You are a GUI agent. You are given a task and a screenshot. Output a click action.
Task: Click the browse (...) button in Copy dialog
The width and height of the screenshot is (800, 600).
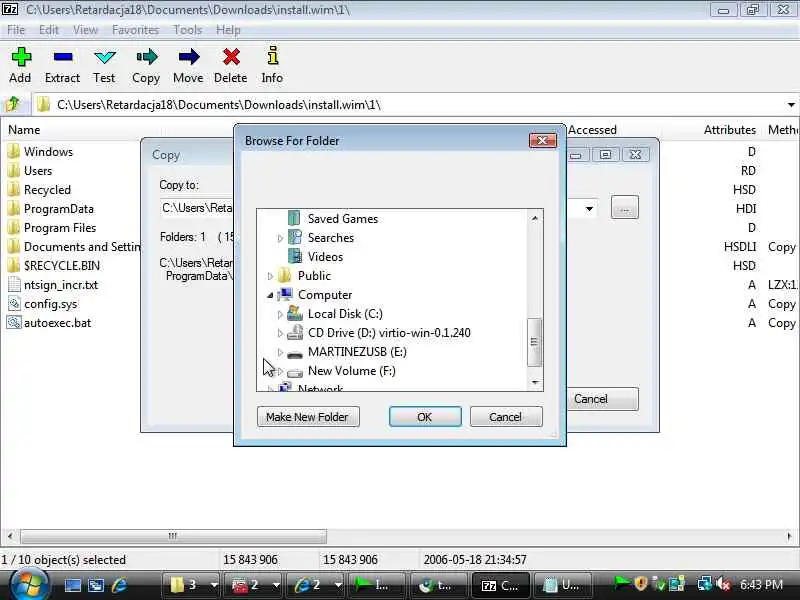point(624,208)
